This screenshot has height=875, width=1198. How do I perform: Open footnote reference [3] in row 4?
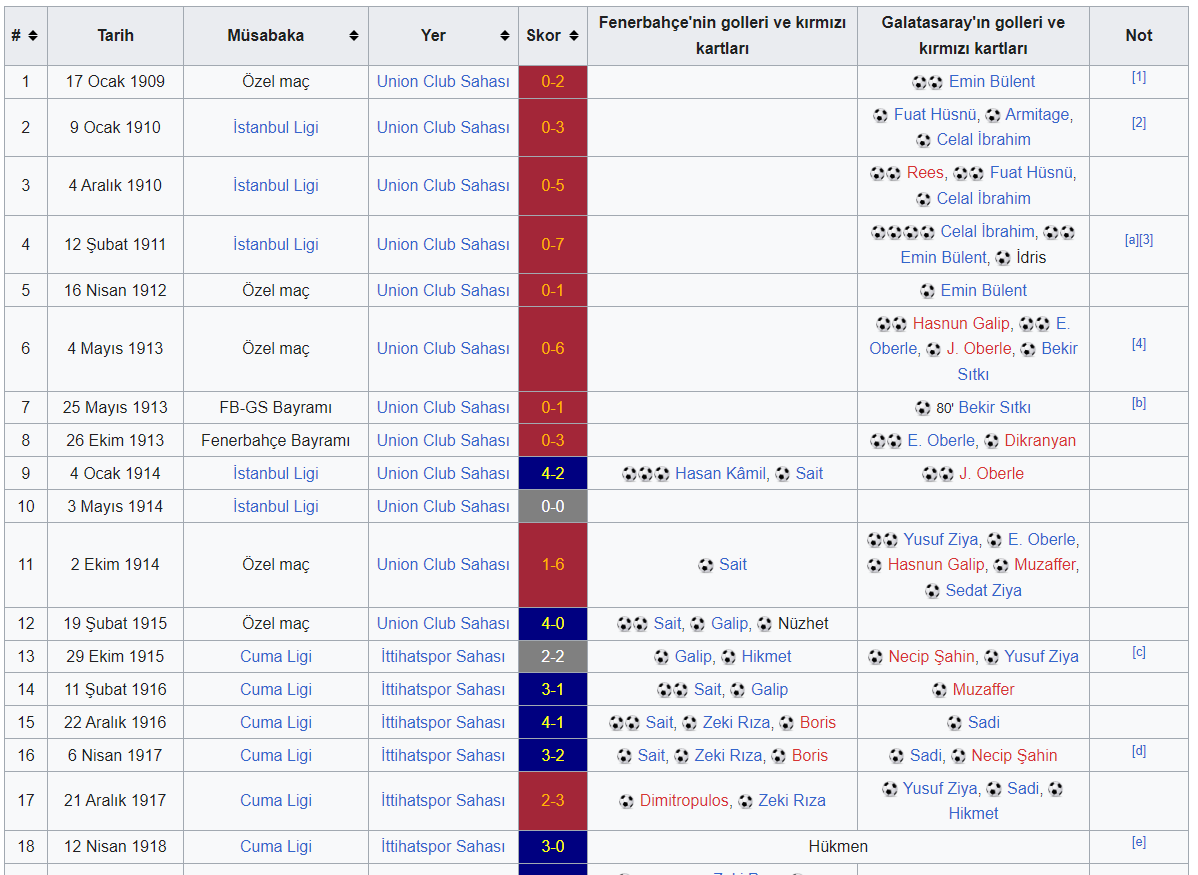coord(1146,240)
